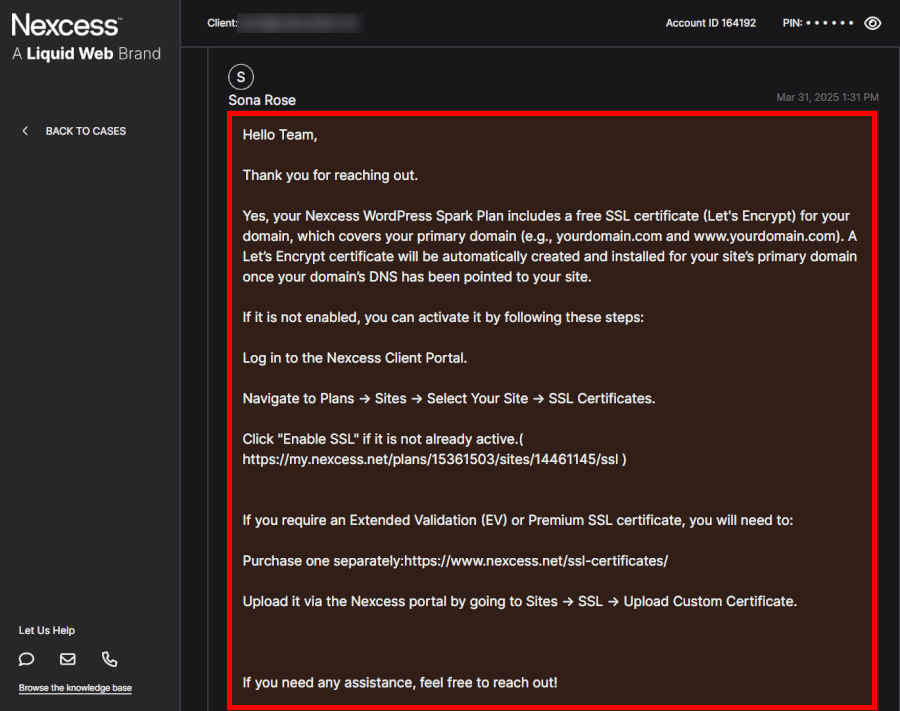Click the Extended Validation (EV) sentence
This screenshot has height=711, width=900.
(x=517, y=520)
